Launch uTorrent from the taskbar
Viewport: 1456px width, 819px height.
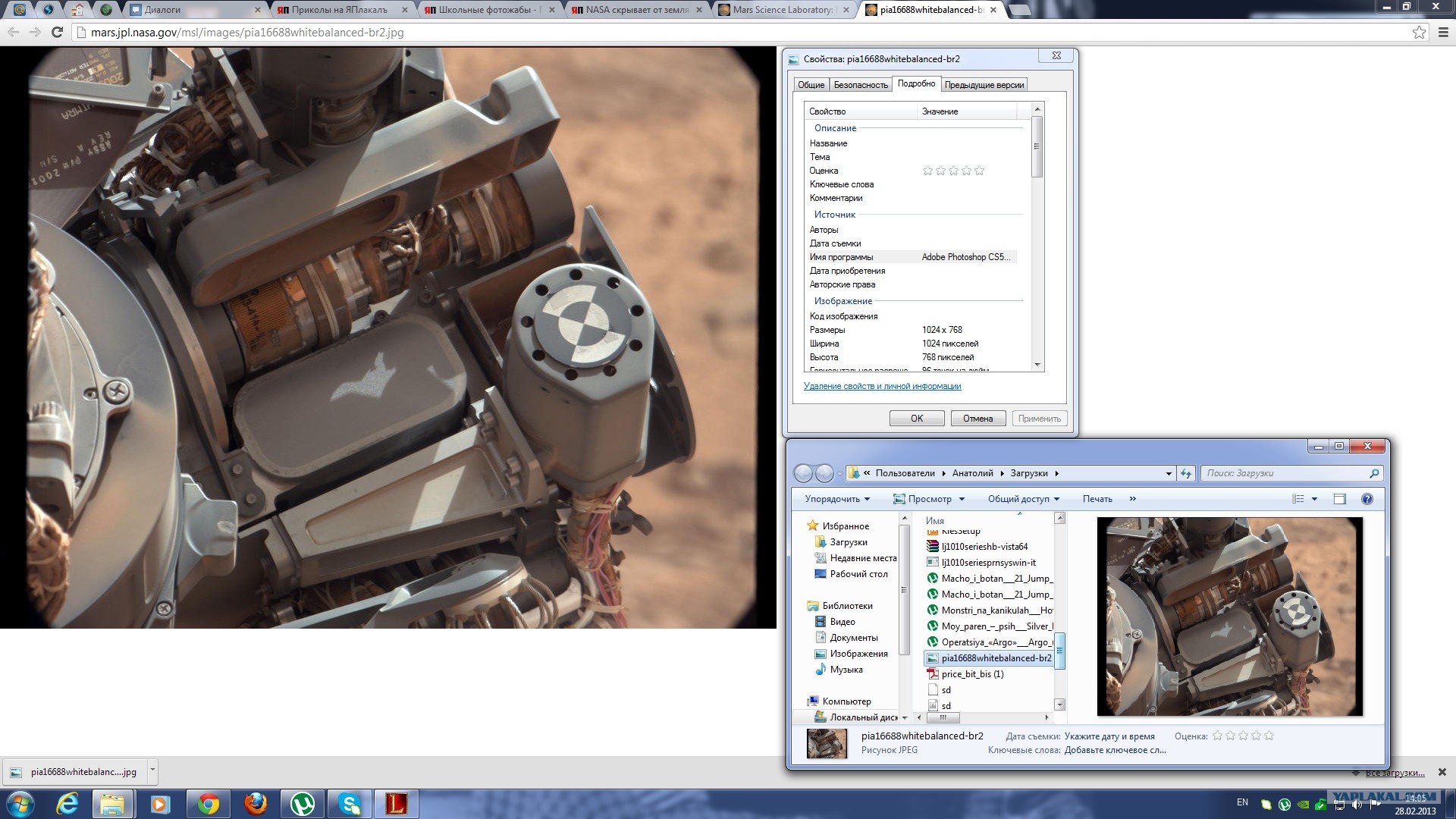coord(303,803)
